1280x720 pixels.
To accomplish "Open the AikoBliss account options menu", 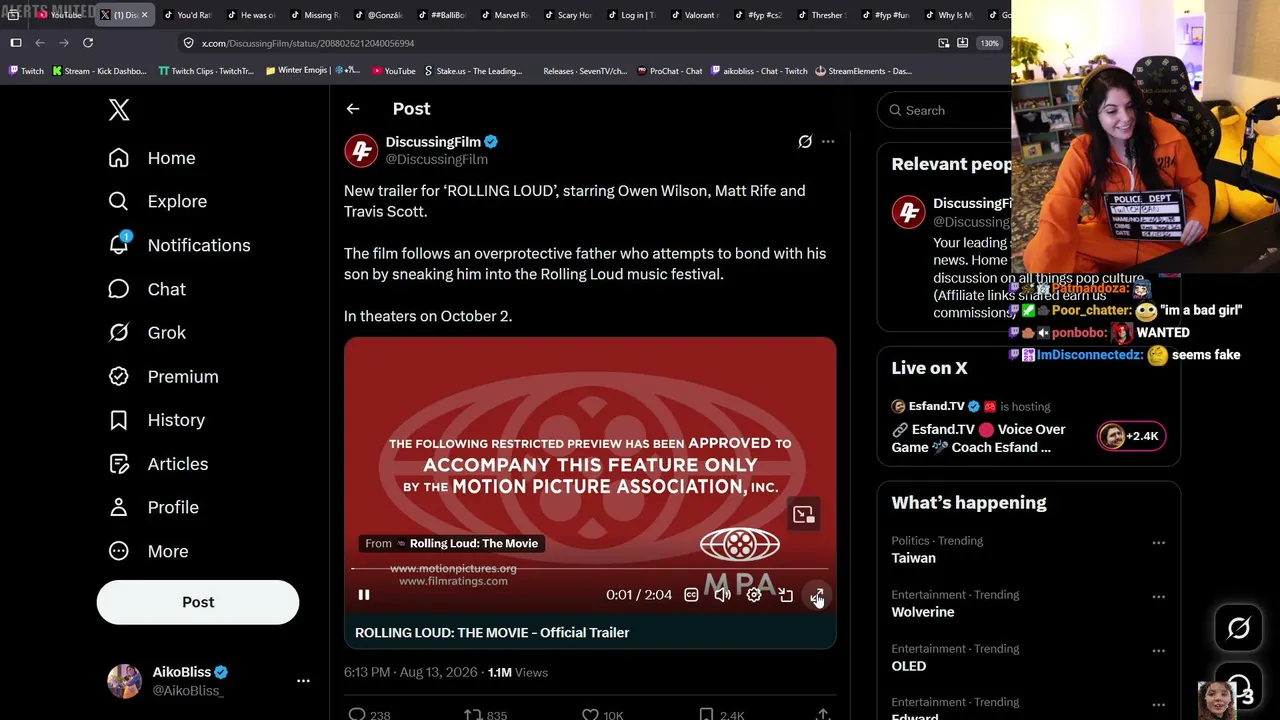I will [303, 681].
